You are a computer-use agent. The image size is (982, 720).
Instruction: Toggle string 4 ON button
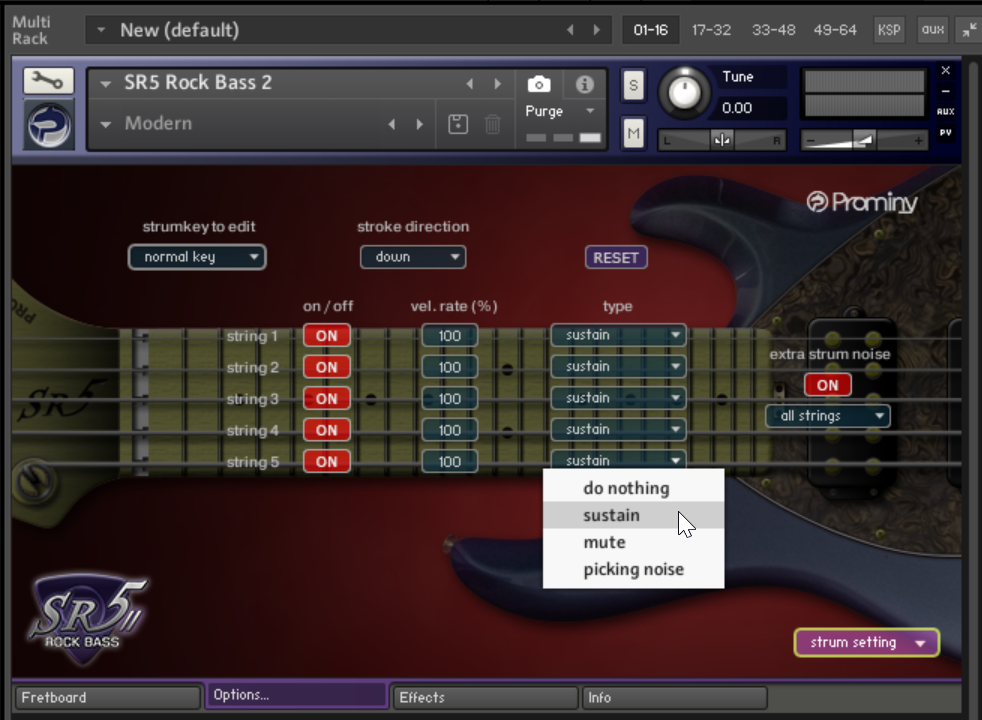click(326, 430)
